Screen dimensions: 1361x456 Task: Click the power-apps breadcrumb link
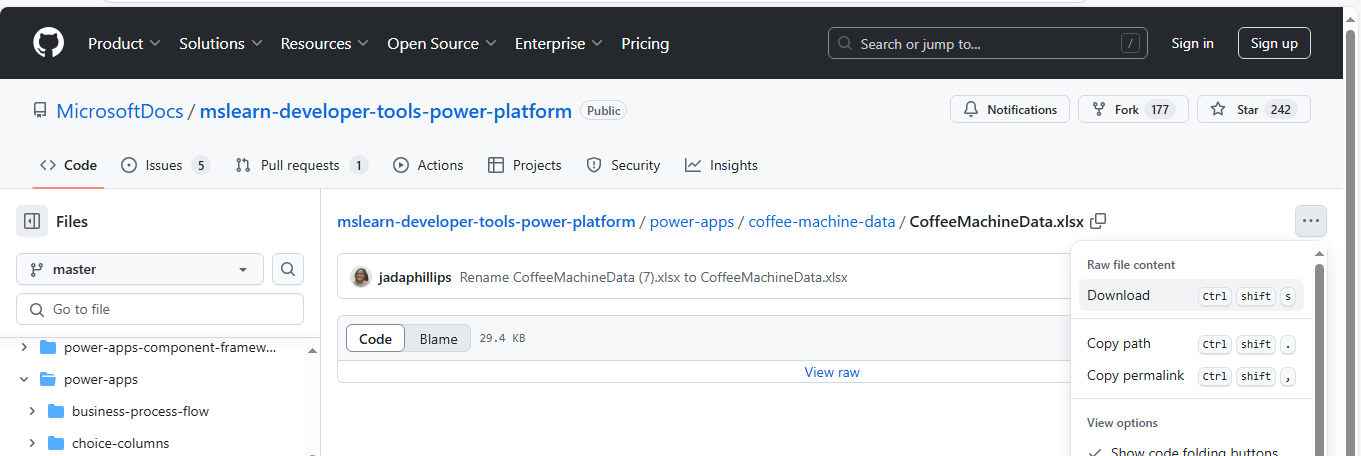[692, 222]
